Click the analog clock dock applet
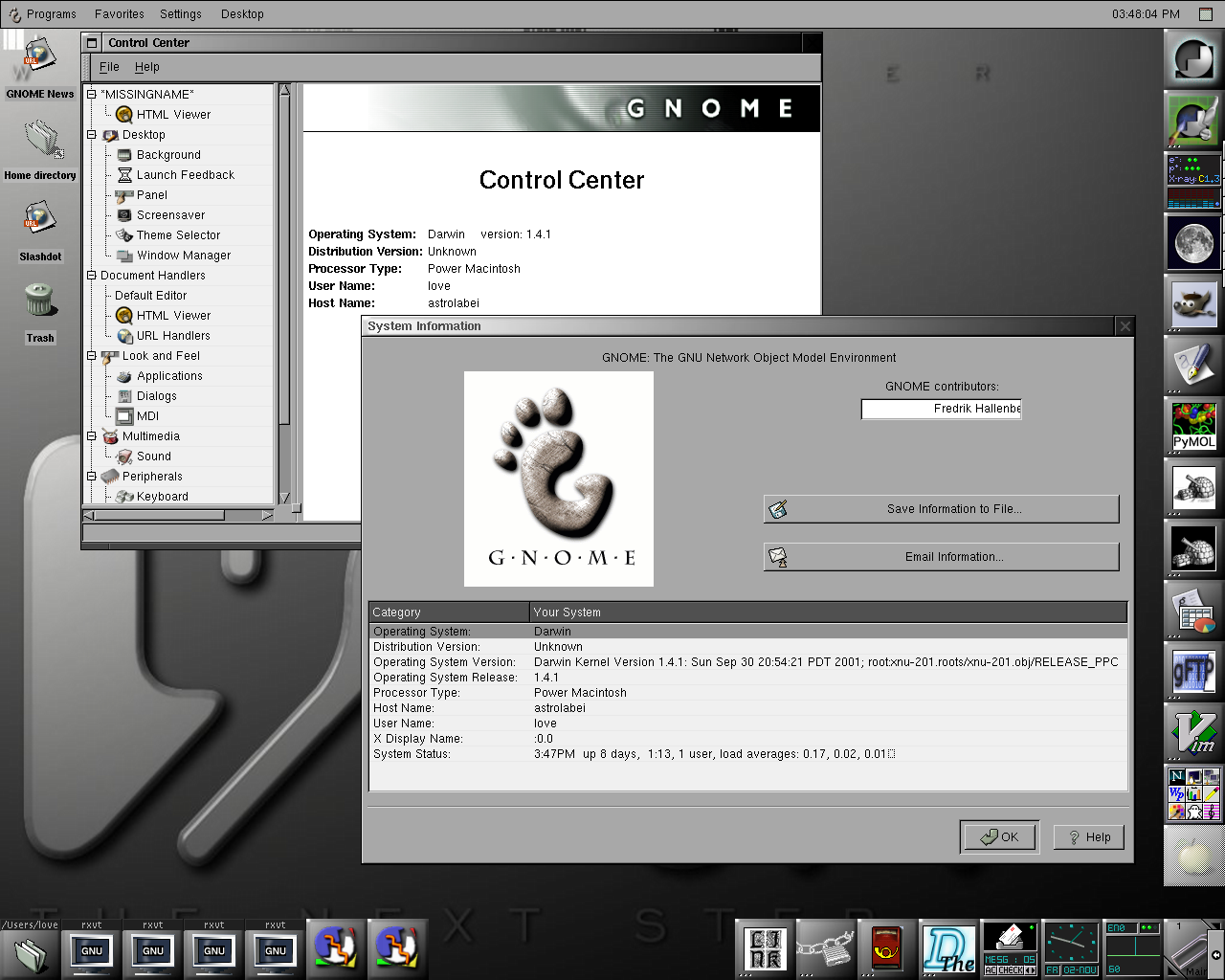Image resolution: width=1225 pixels, height=980 pixels. coord(1071,949)
